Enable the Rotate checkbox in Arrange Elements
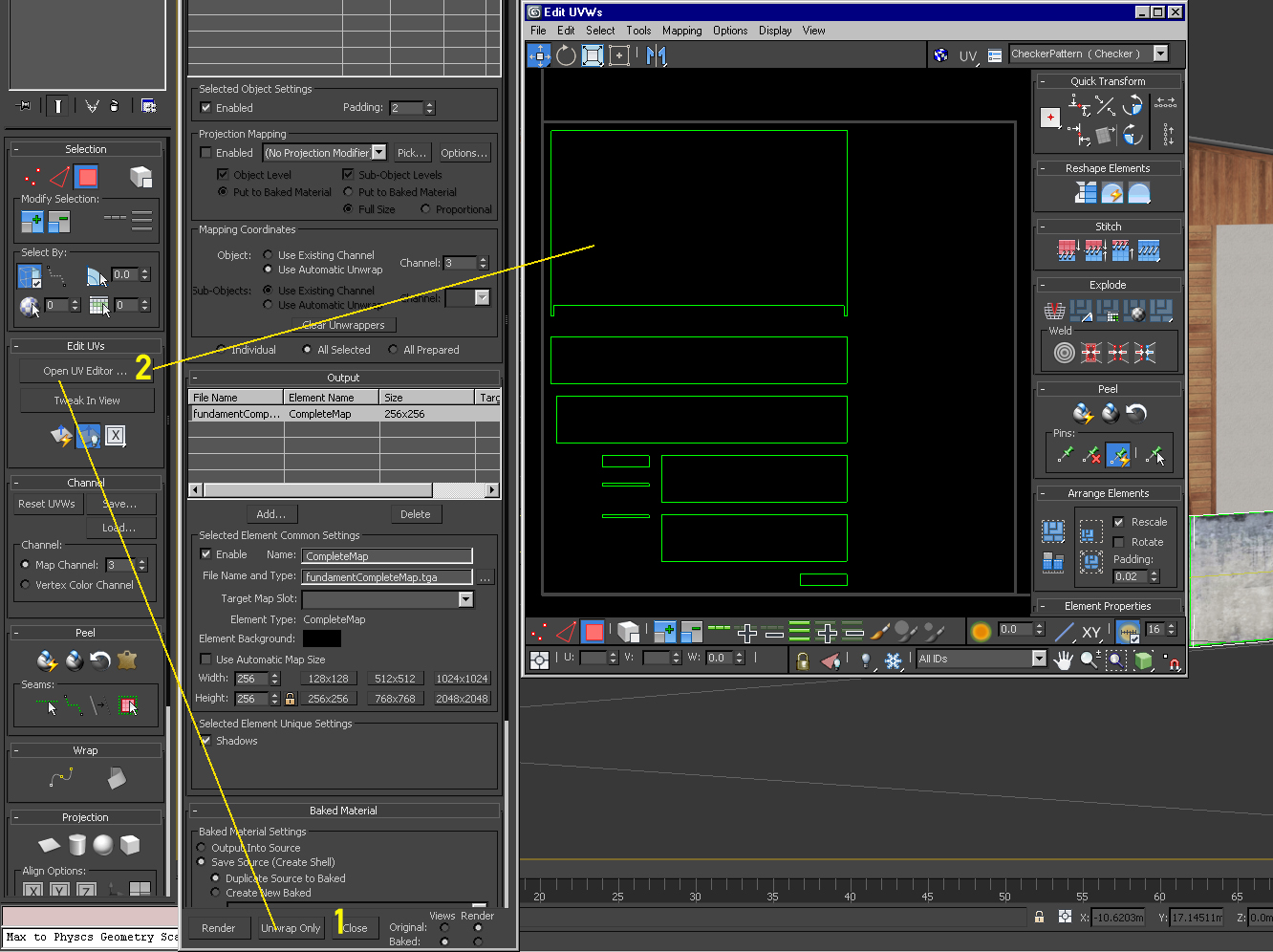This screenshot has width=1273, height=952. [1118, 542]
